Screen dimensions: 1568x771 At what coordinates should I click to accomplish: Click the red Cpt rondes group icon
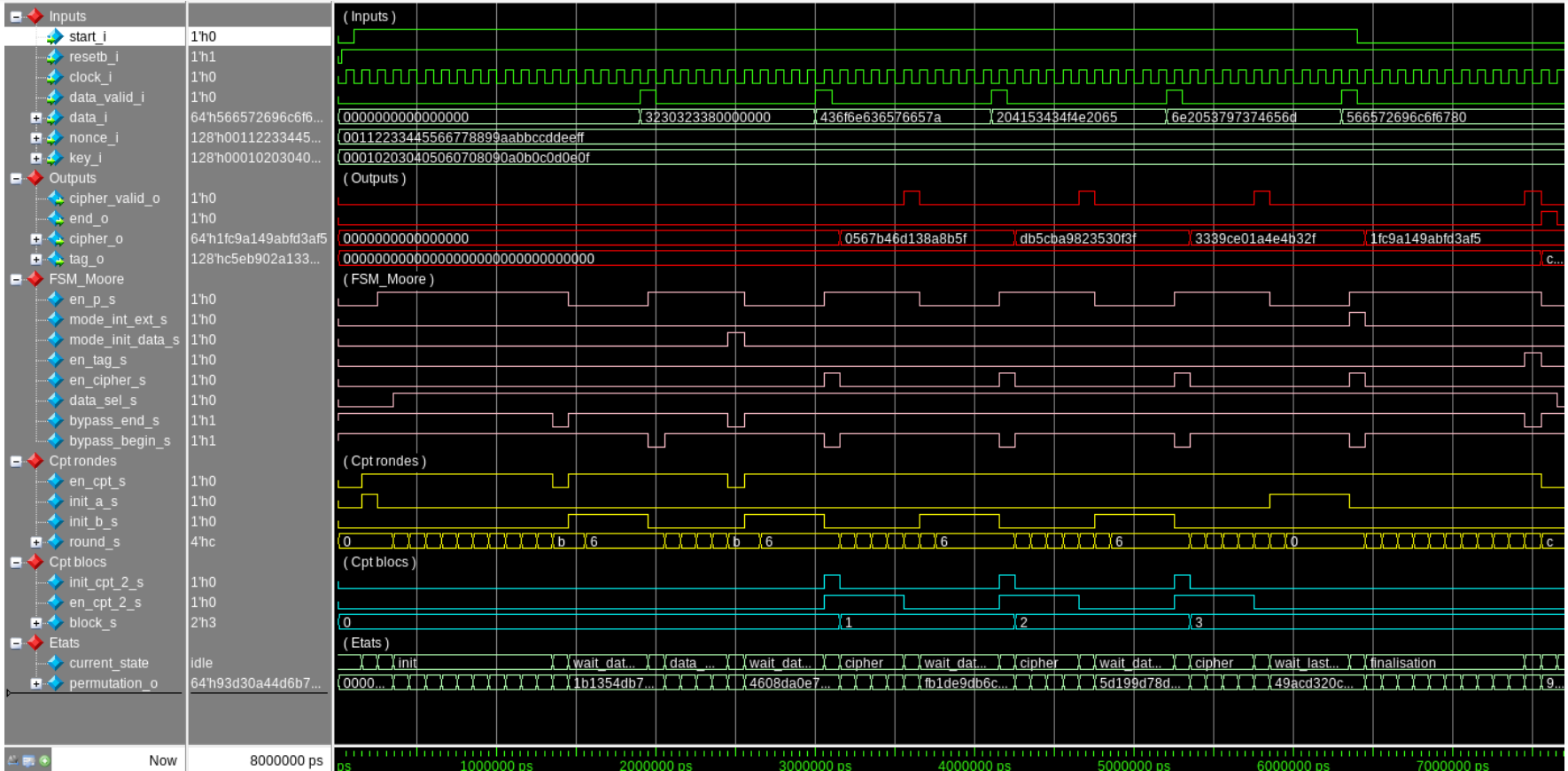[35, 461]
